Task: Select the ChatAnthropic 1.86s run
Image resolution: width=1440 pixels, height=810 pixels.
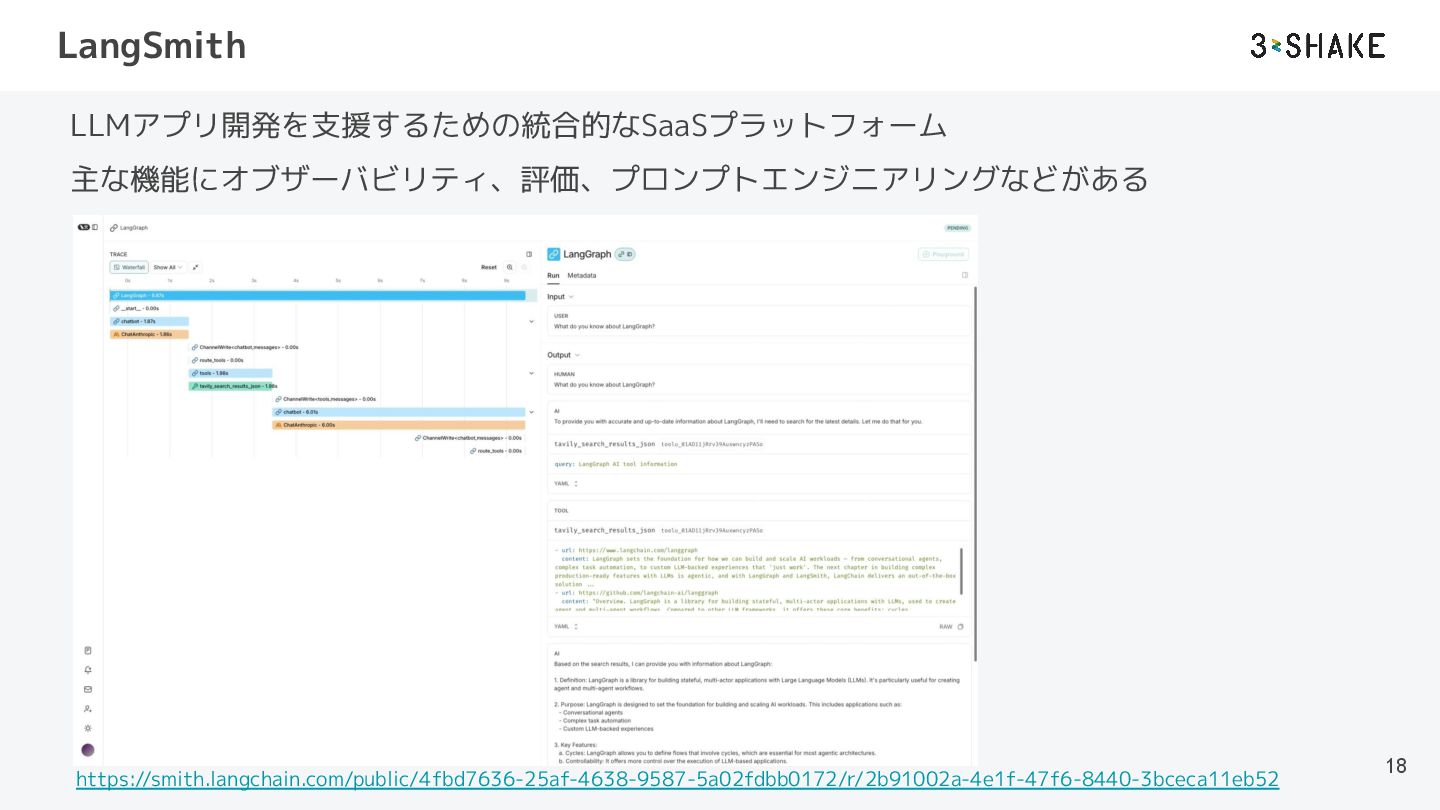Action: pos(149,334)
